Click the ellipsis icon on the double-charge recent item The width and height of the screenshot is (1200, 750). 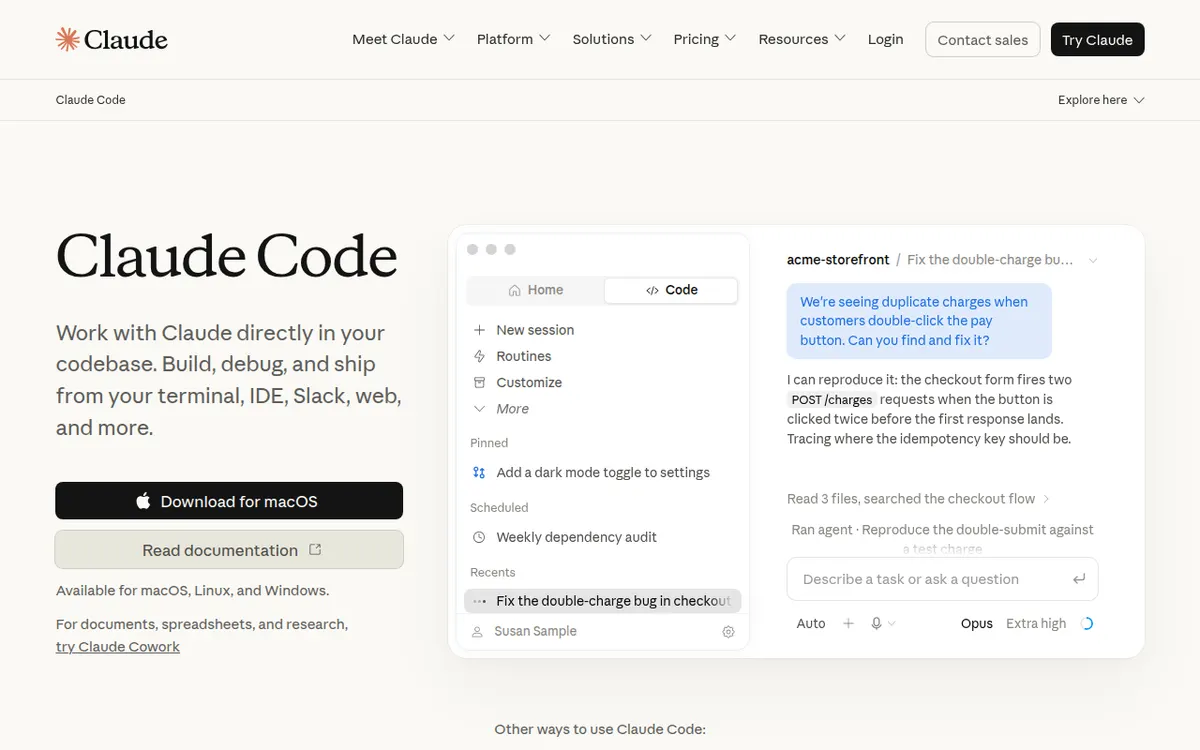[x=479, y=601]
